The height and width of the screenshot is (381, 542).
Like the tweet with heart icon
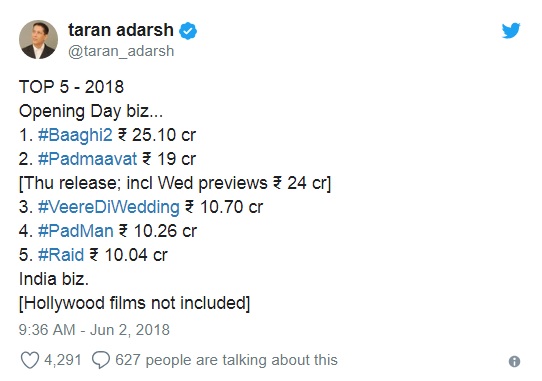coord(30,360)
